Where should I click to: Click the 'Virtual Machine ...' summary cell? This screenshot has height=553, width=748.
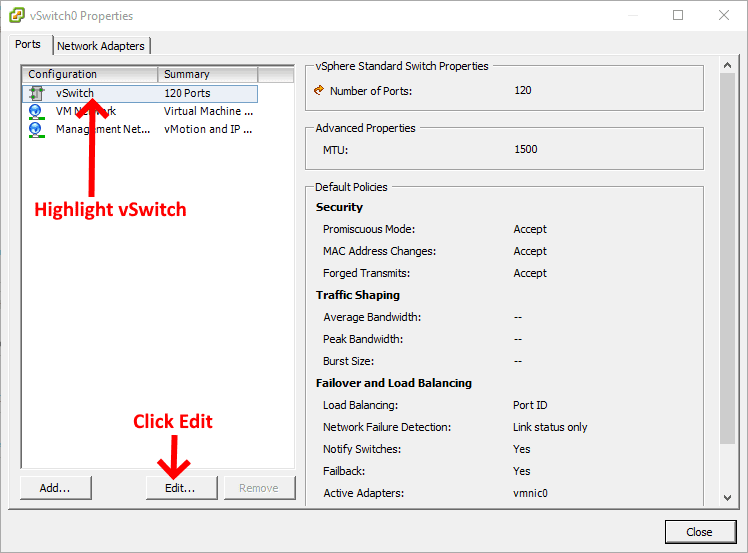(208, 111)
